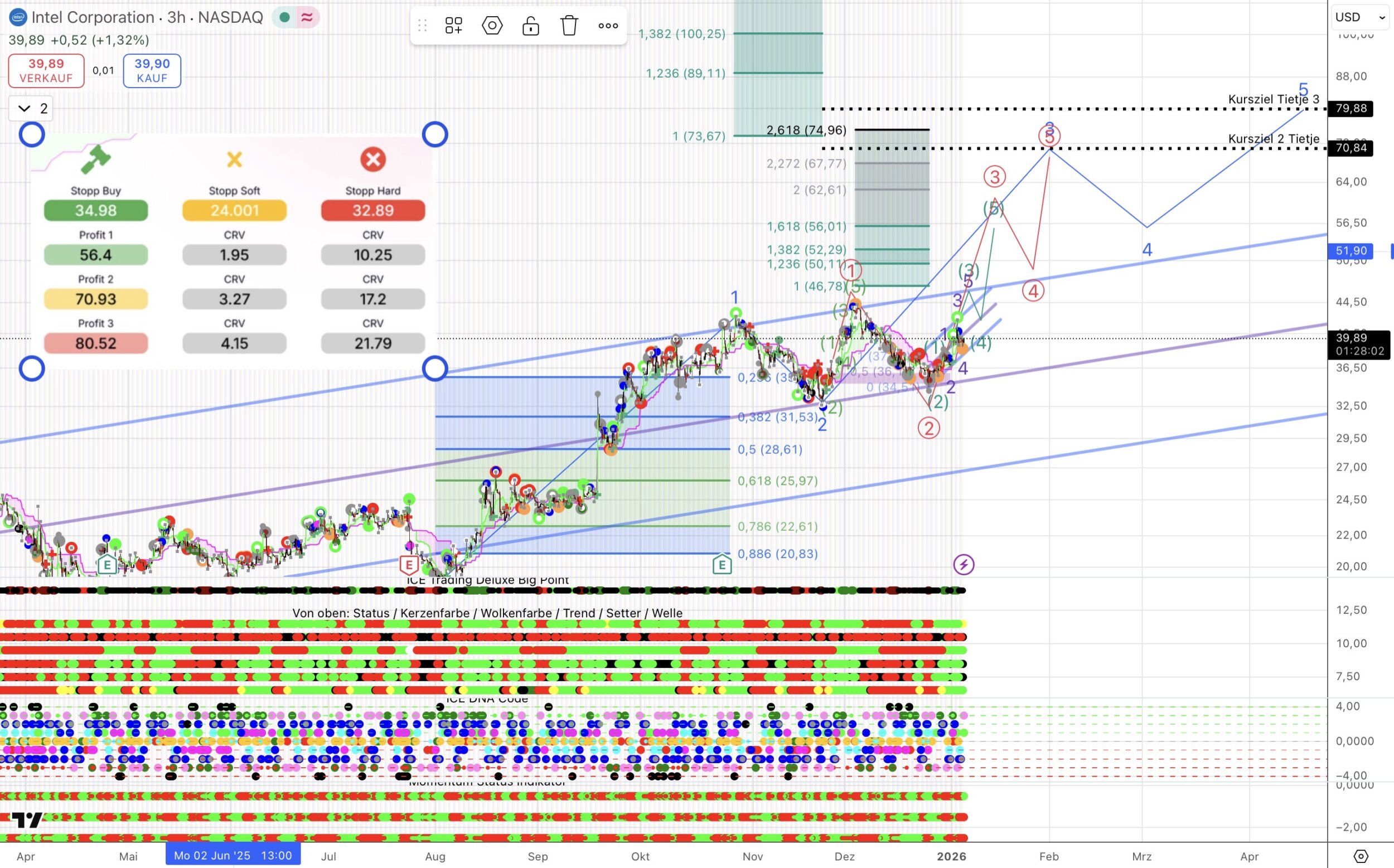Click the Intel logo next to symbol name
1394x868 pixels.
point(18,17)
